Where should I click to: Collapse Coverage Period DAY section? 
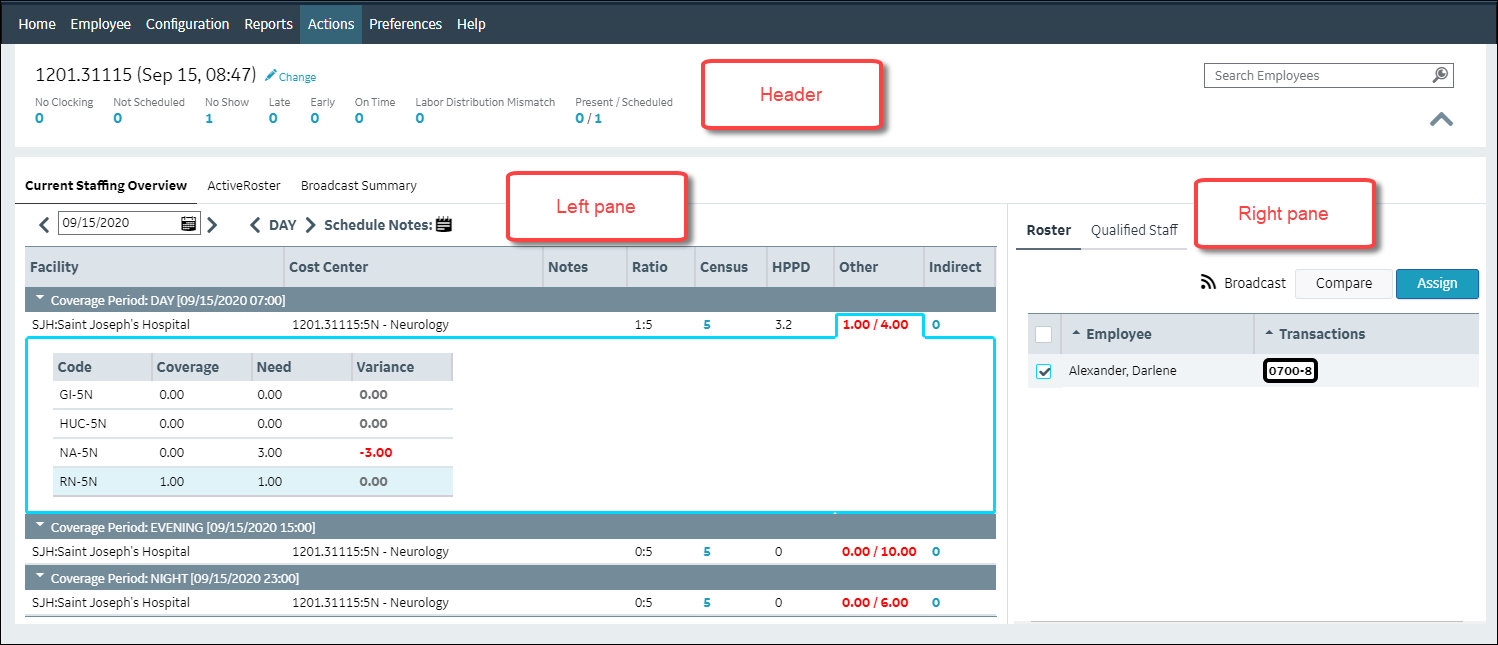click(40, 299)
